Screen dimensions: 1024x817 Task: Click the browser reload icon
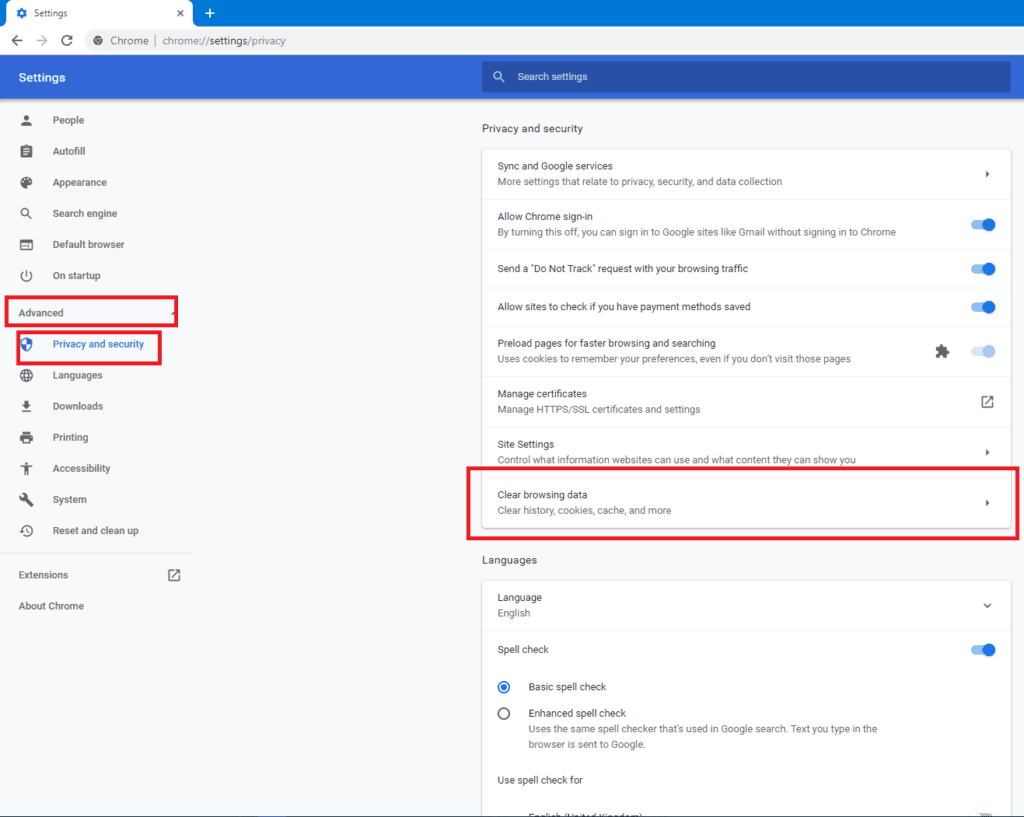pyautogui.click(x=67, y=41)
